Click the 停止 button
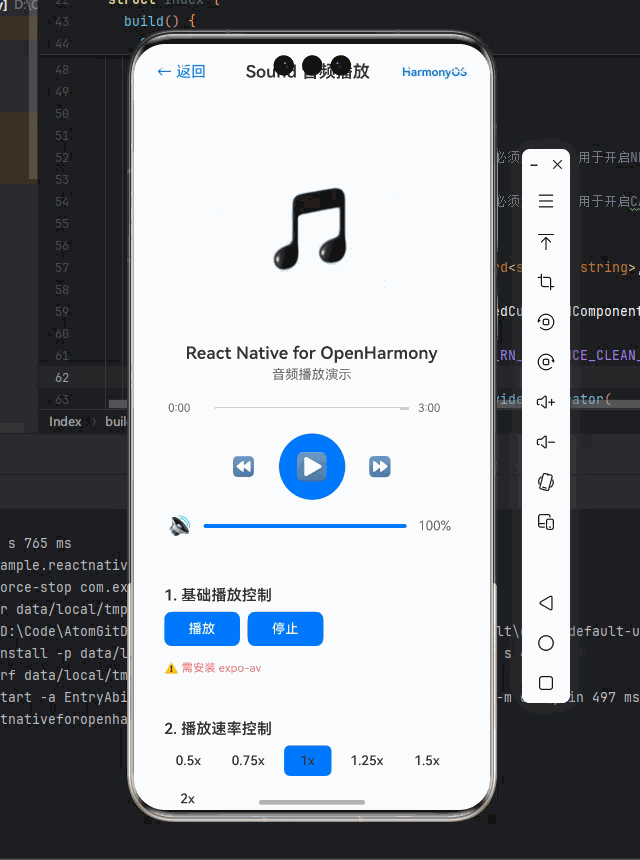This screenshot has height=860, width=640. pyautogui.click(x=285, y=629)
